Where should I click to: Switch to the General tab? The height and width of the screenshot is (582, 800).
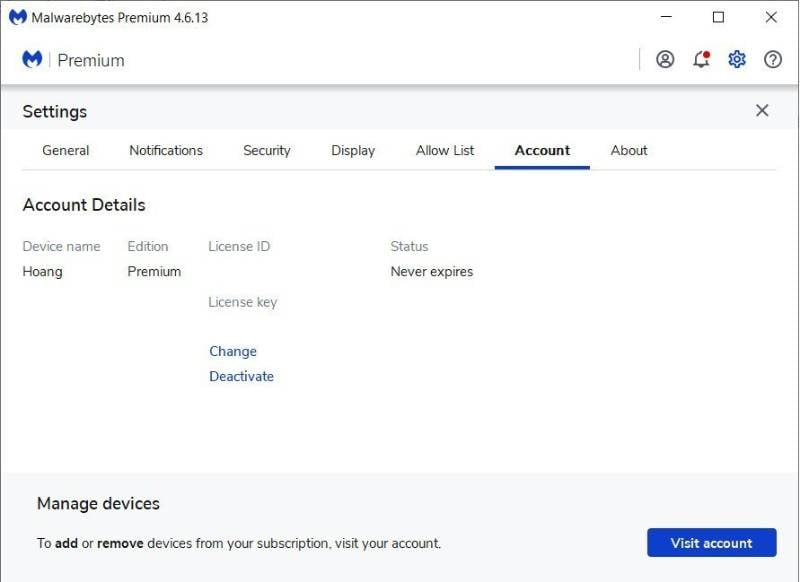65,150
